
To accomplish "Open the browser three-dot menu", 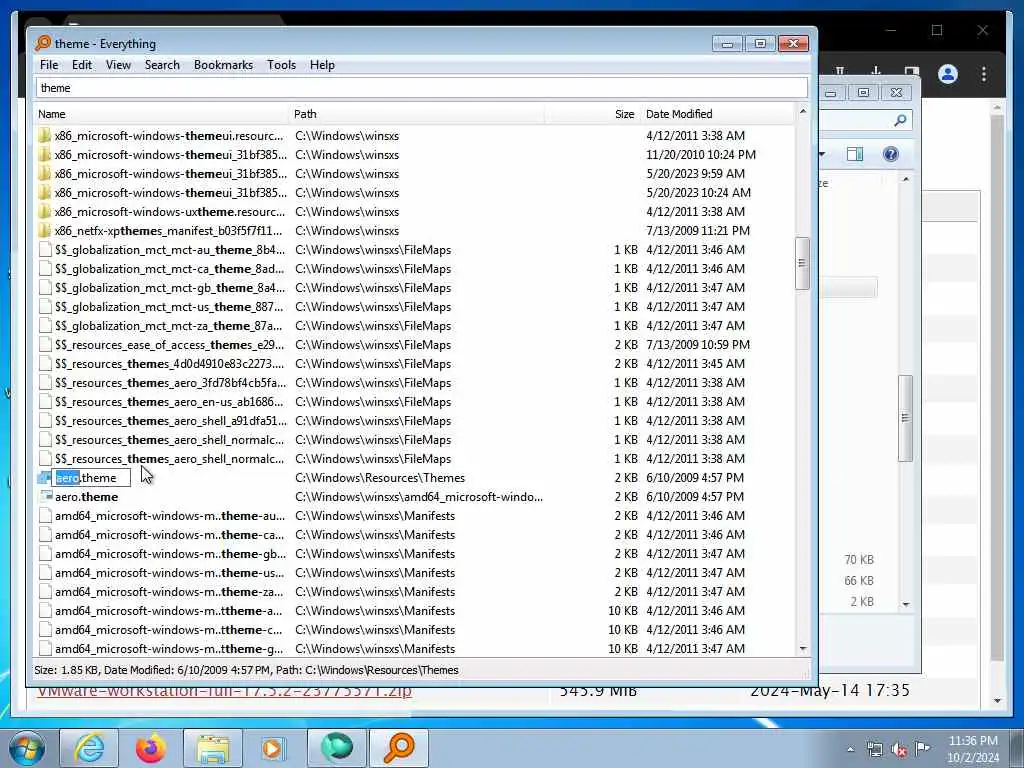I will coord(984,74).
